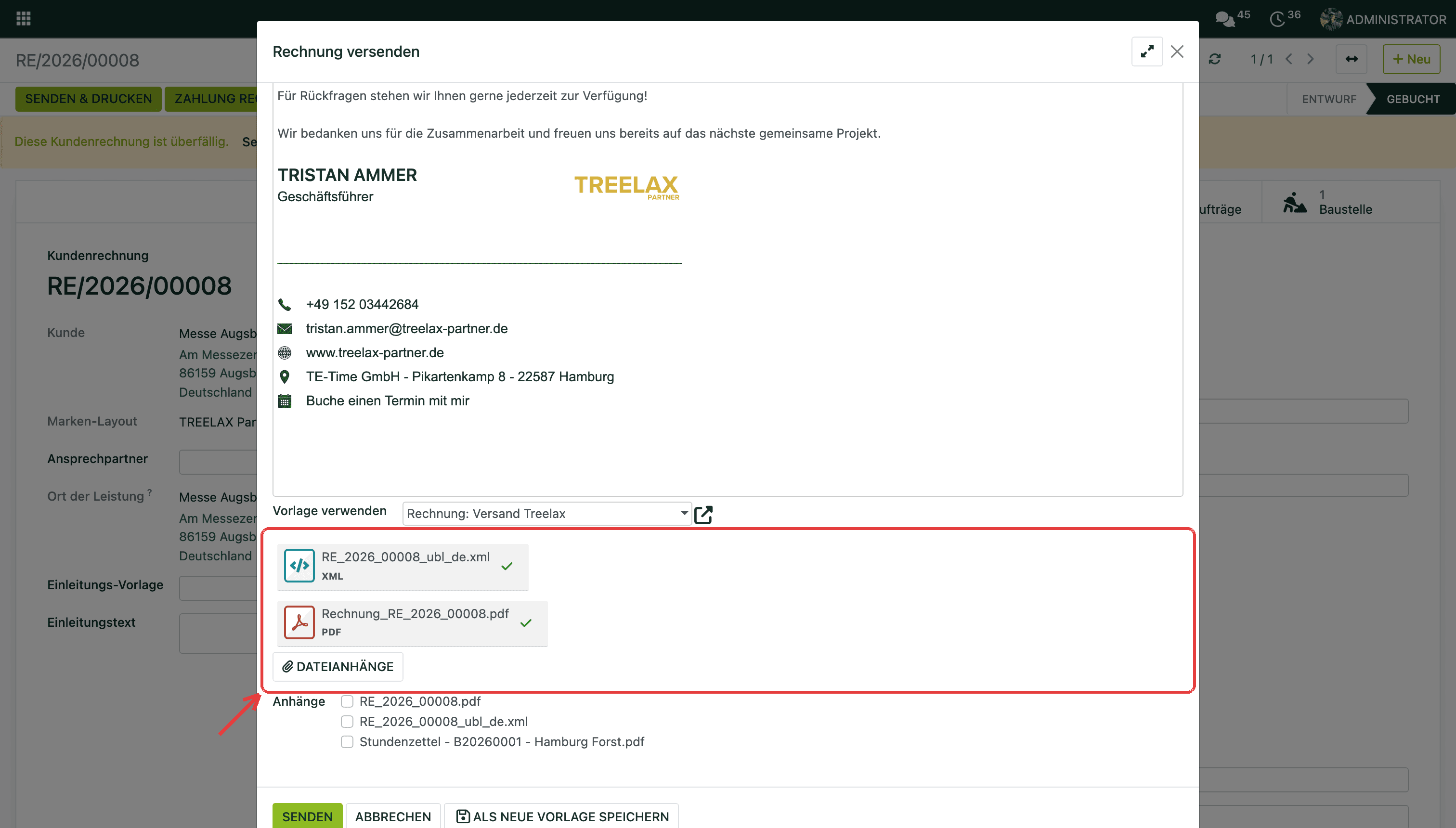Viewport: 1456px width, 828px height.
Task: Click the Einleitungs-Vorlage field in background form
Action: pos(219,588)
